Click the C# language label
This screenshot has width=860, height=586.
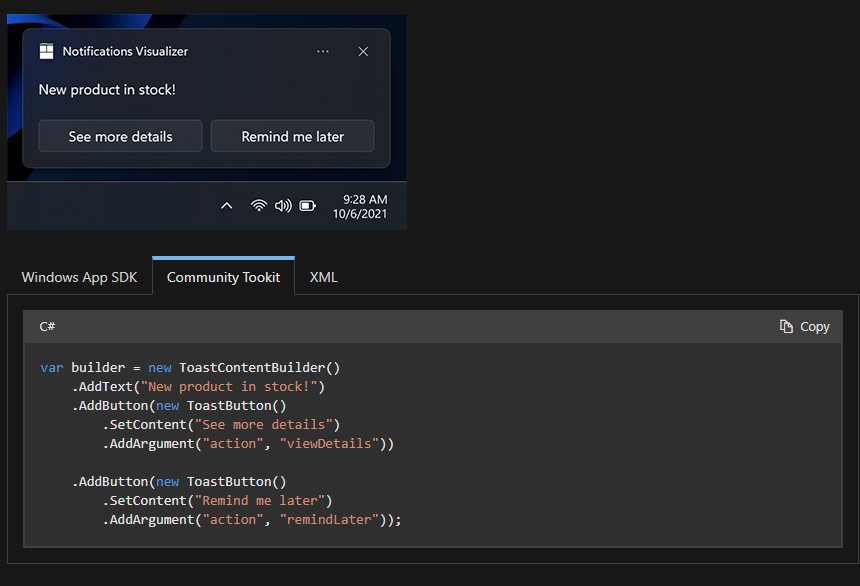coord(47,326)
